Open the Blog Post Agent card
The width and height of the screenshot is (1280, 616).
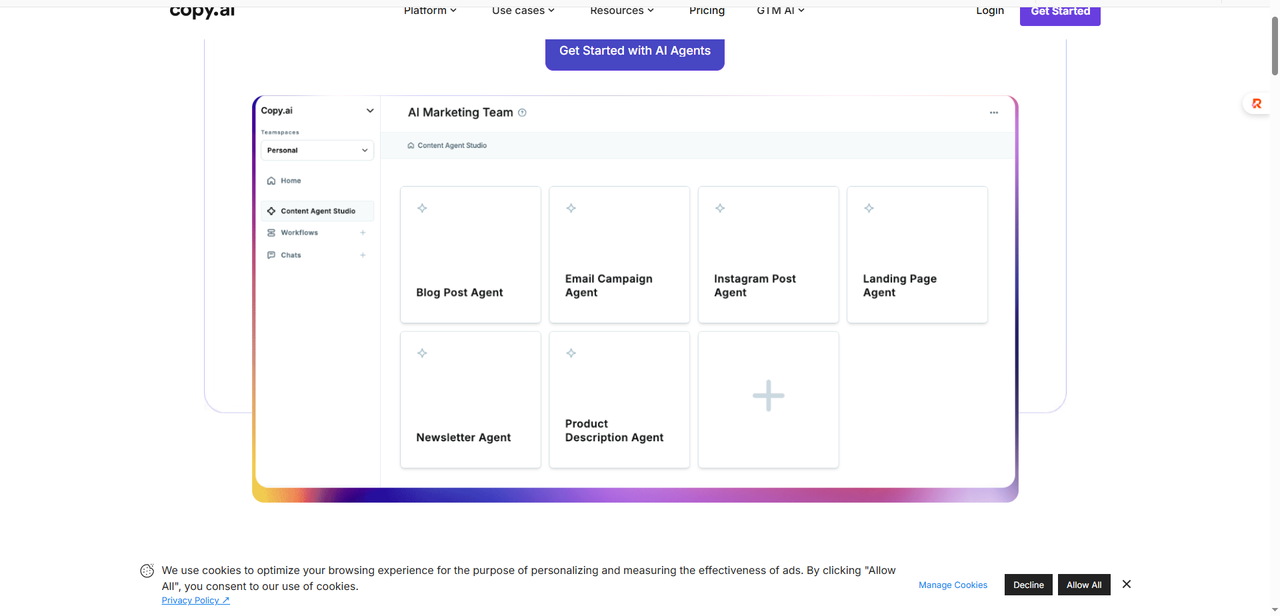471,255
